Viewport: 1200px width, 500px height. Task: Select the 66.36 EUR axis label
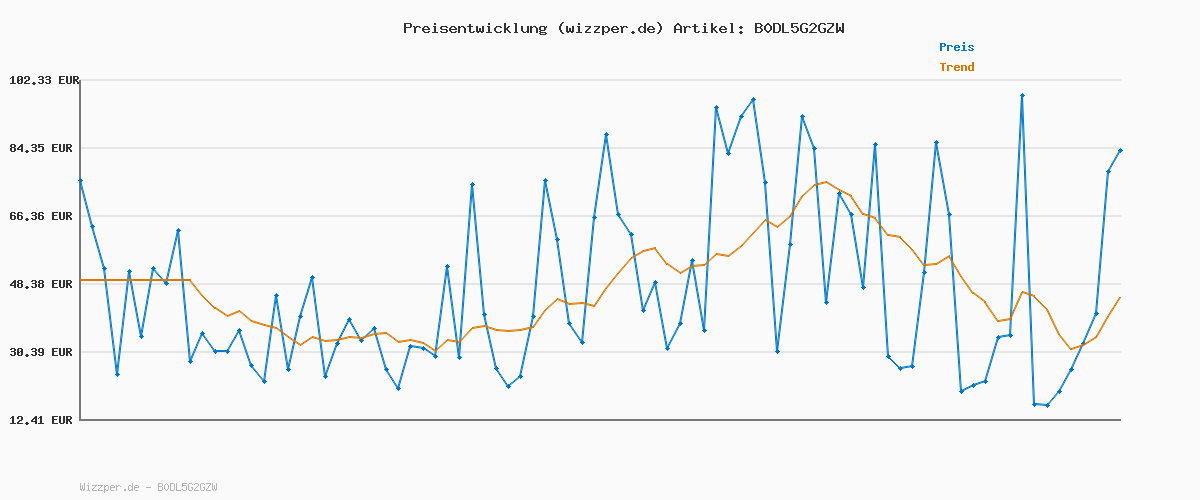(43, 216)
